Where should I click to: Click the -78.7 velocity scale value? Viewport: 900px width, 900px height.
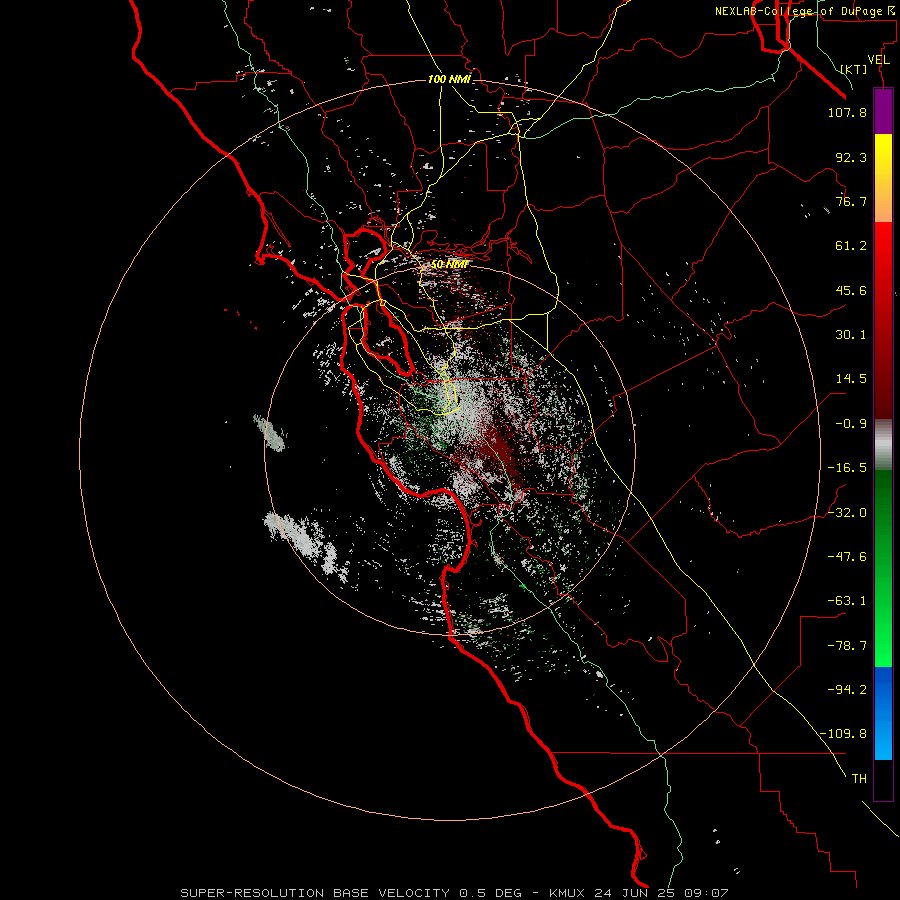847,646
